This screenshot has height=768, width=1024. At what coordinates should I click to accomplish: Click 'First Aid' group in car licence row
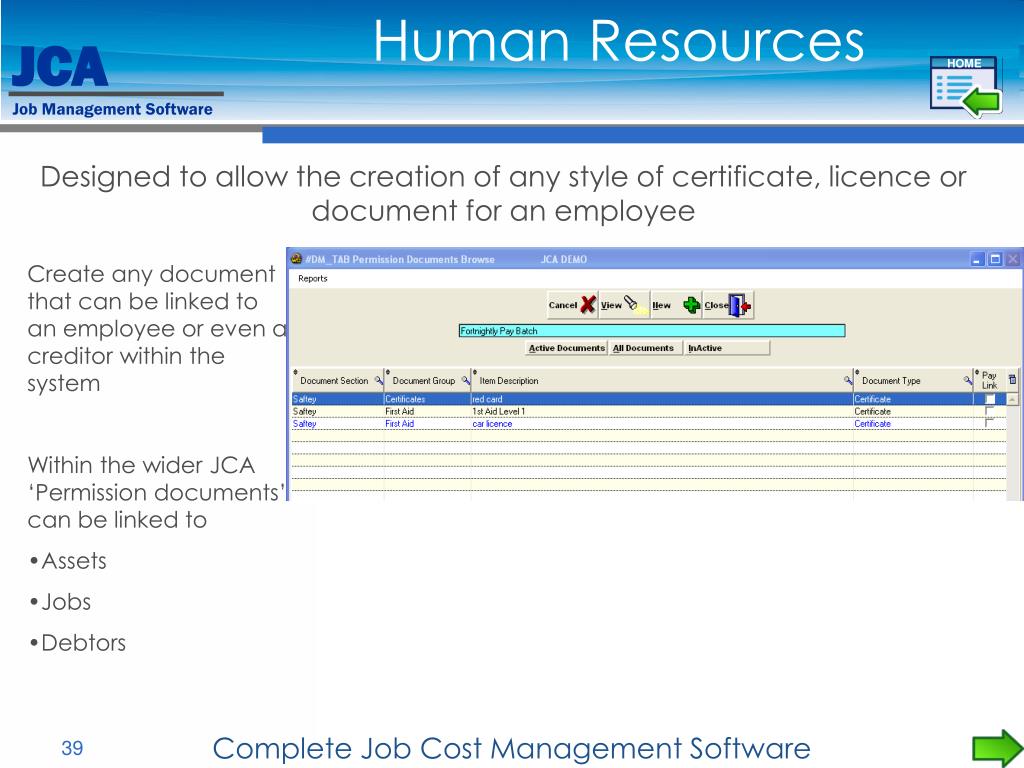click(x=399, y=424)
